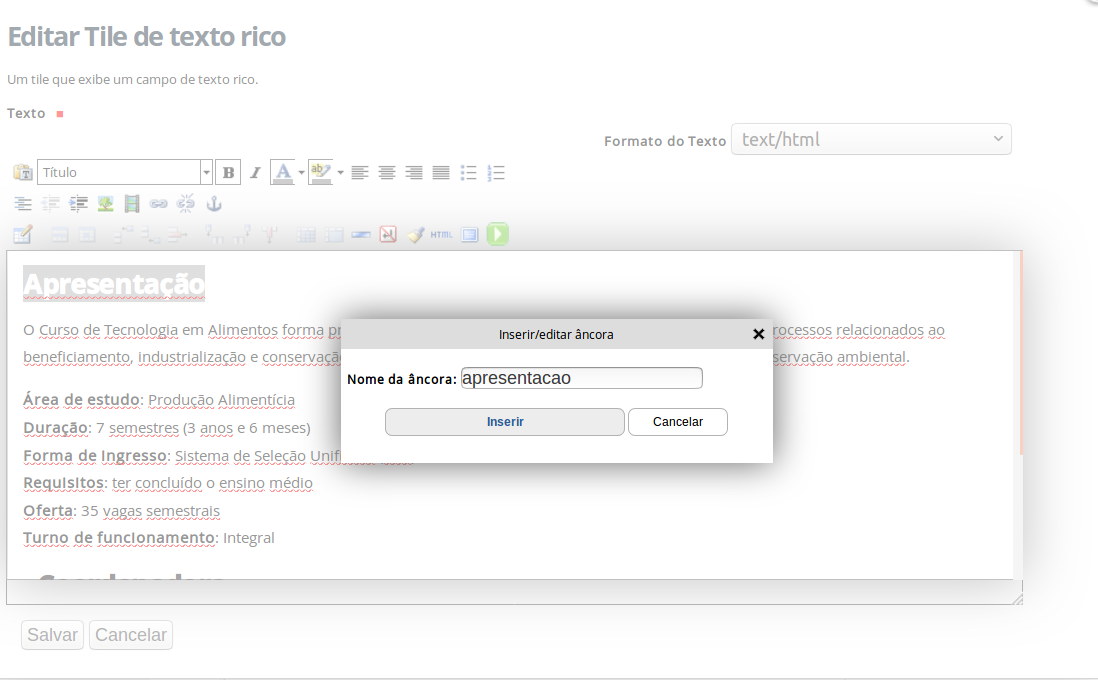Viewport: 1098px width, 680px height.
Task: Click the unlink broken chain icon
Action: 186,204
